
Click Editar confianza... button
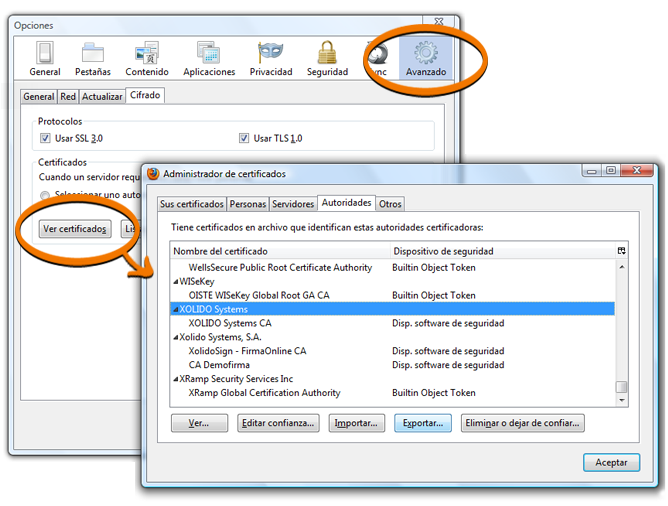(278, 423)
